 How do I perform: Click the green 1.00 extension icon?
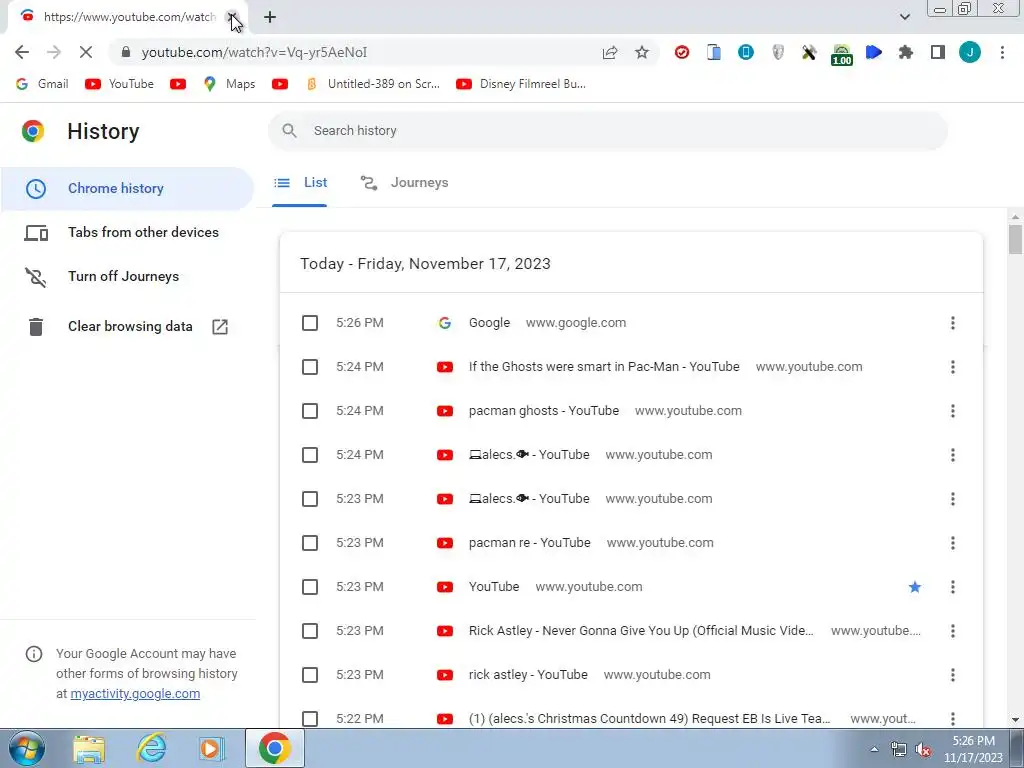point(842,54)
